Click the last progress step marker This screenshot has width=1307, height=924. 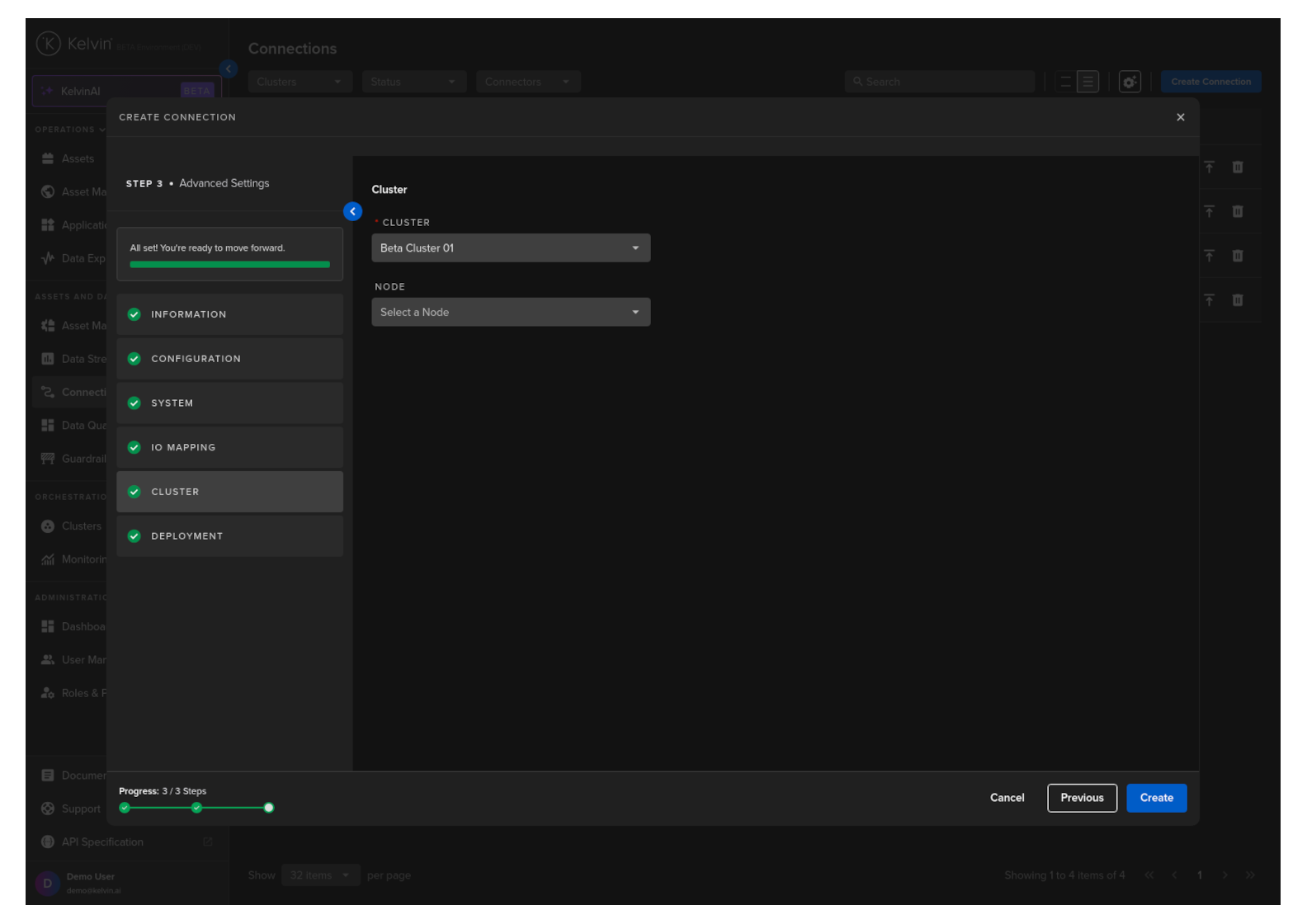(268, 808)
